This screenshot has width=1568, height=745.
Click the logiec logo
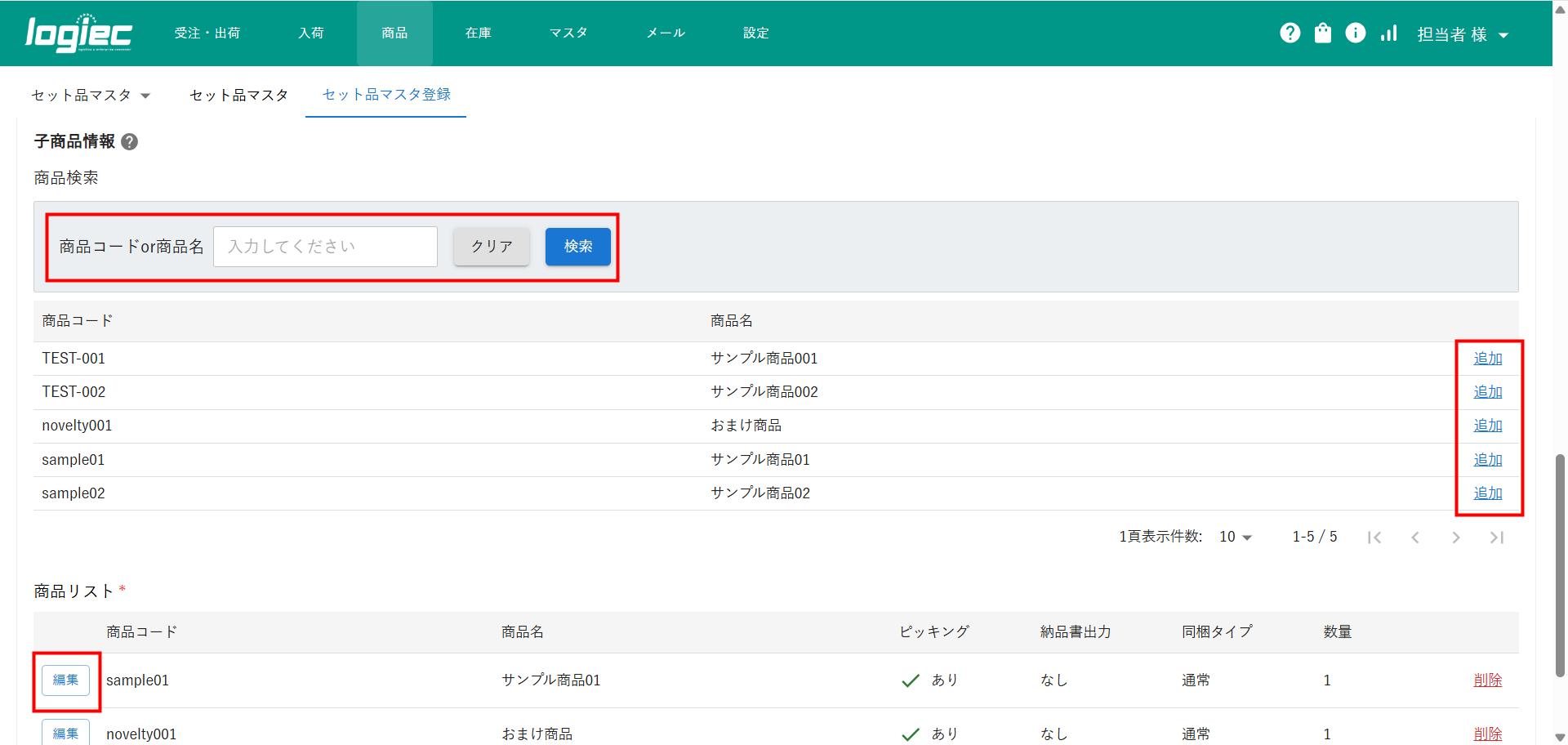[x=78, y=33]
